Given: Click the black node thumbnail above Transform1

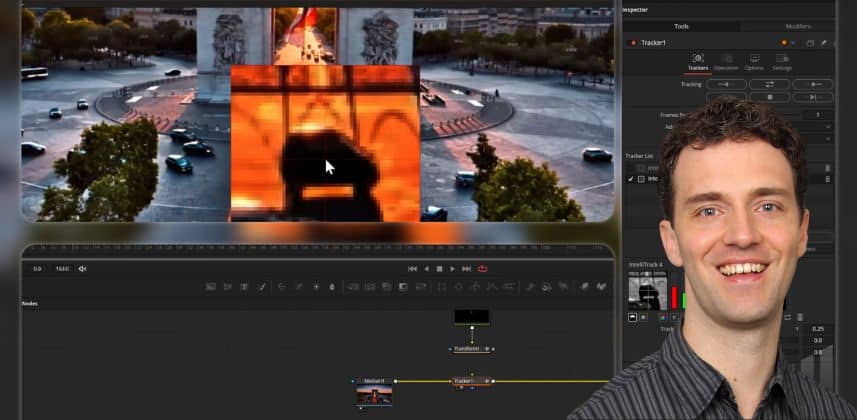Looking at the screenshot, I should pyautogui.click(x=472, y=317).
